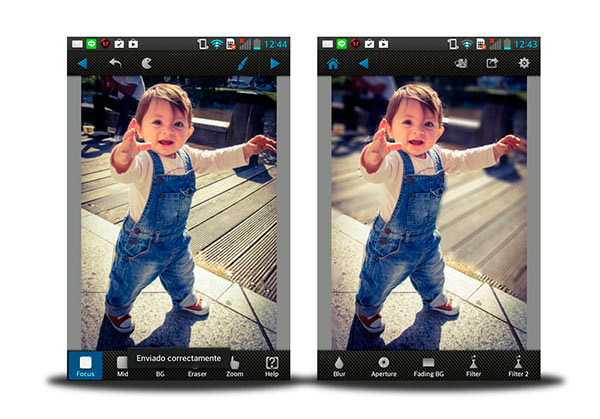This screenshot has width=600, height=419.
Task: Tap the blurred-background photo on the 12:43 screen
Action: pos(429,213)
